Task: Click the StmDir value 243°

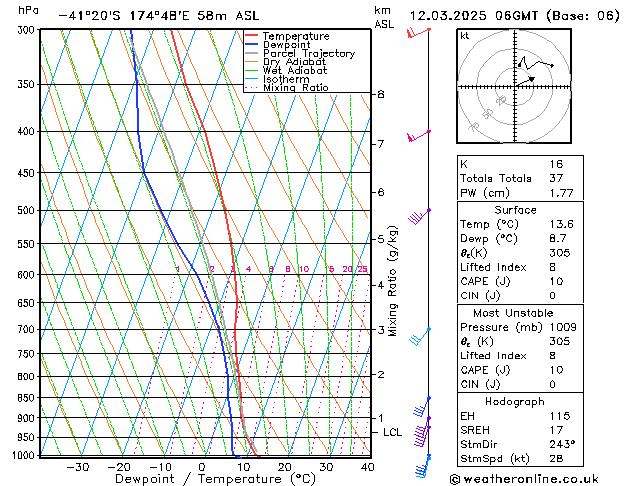Action: click(562, 444)
